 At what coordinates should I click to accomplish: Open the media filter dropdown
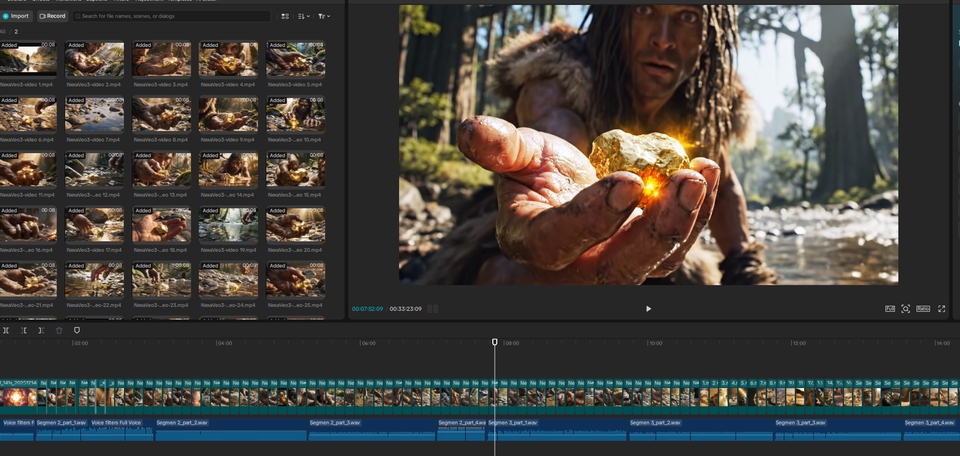point(325,16)
